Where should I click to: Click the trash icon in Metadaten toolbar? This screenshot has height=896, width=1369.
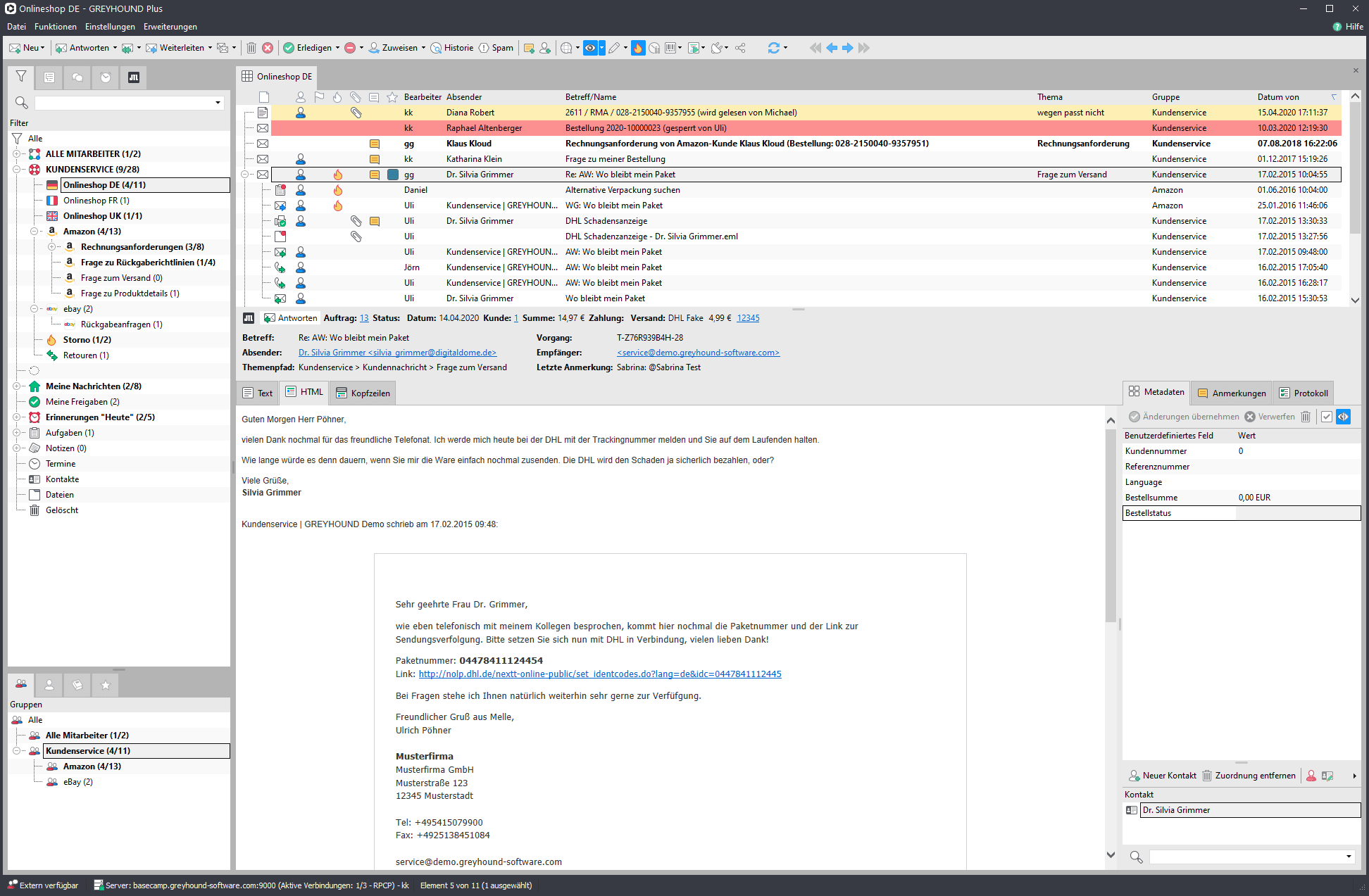[1306, 417]
